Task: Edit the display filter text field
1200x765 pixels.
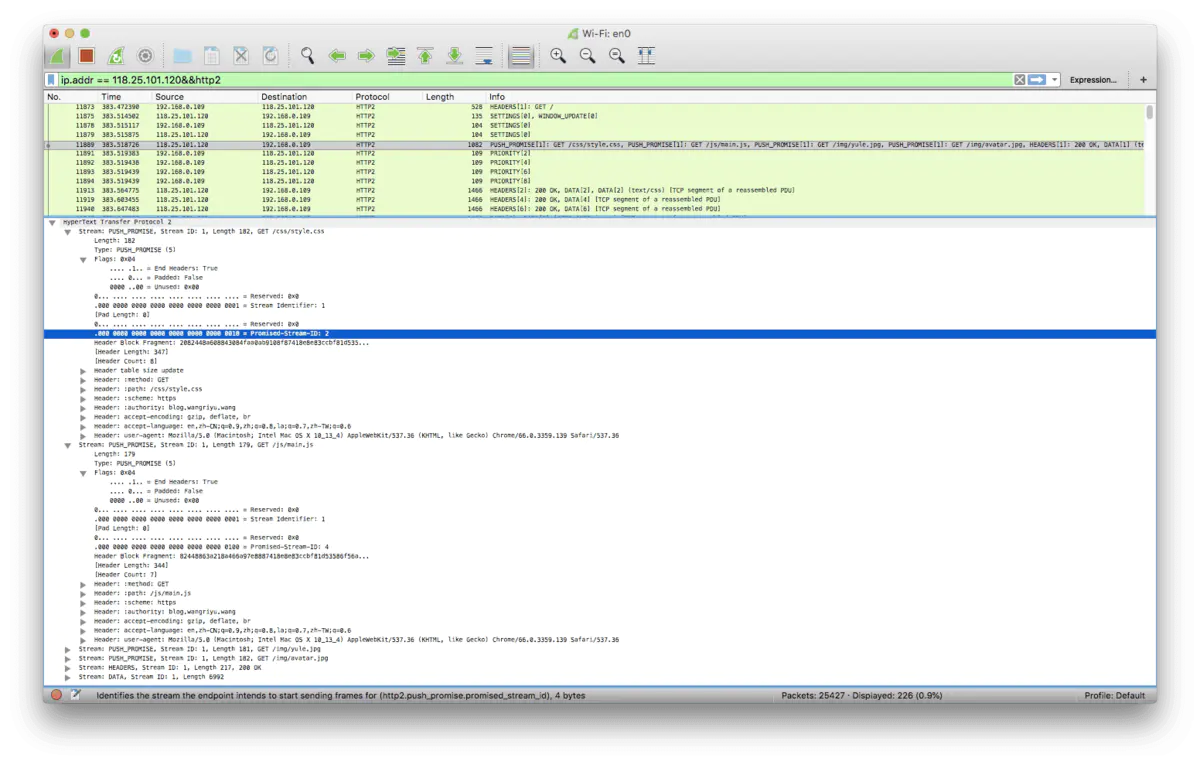Action: (x=535, y=80)
